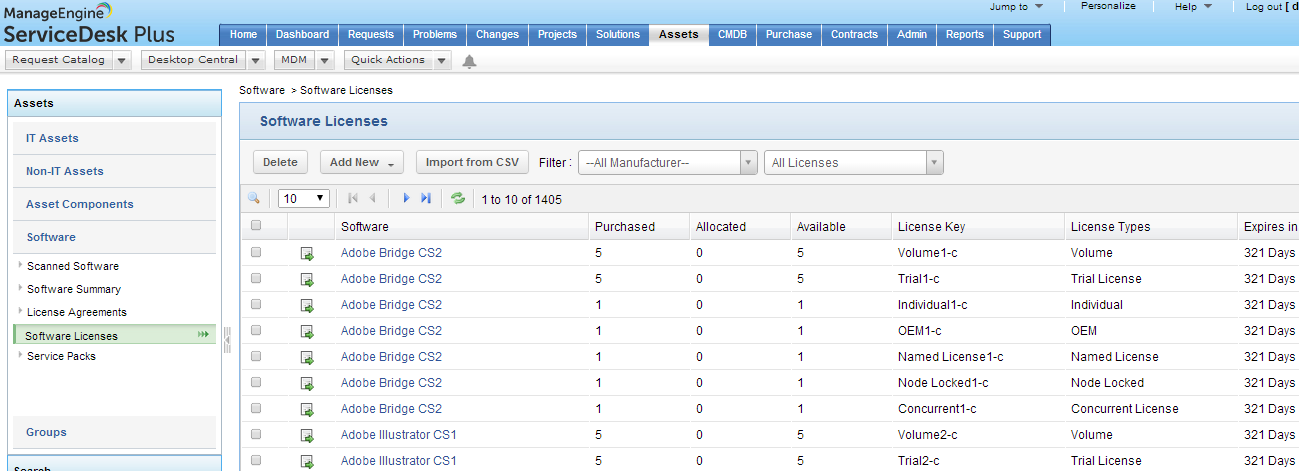Open Service Packs in sidebar
1299x471 pixels.
point(61,356)
